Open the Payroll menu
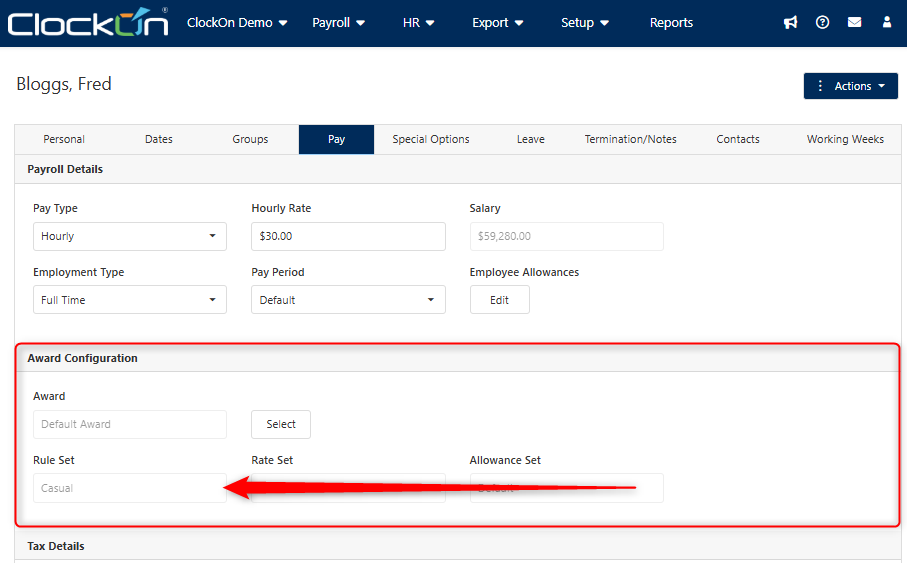 point(338,23)
